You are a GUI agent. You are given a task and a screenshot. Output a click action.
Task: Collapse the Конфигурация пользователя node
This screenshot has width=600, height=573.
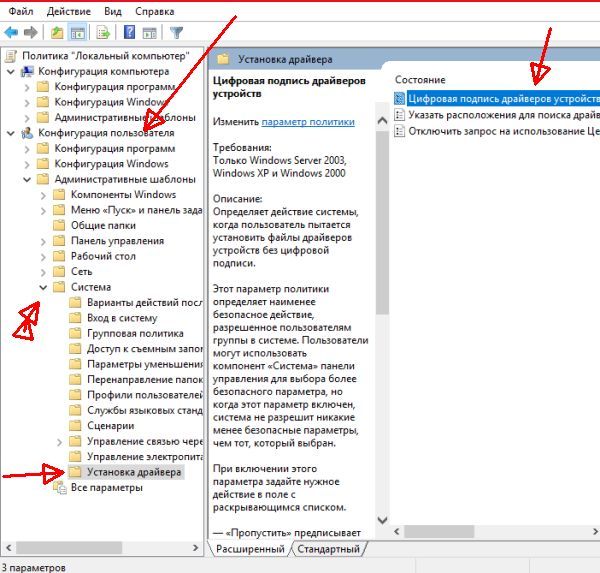(x=11, y=133)
